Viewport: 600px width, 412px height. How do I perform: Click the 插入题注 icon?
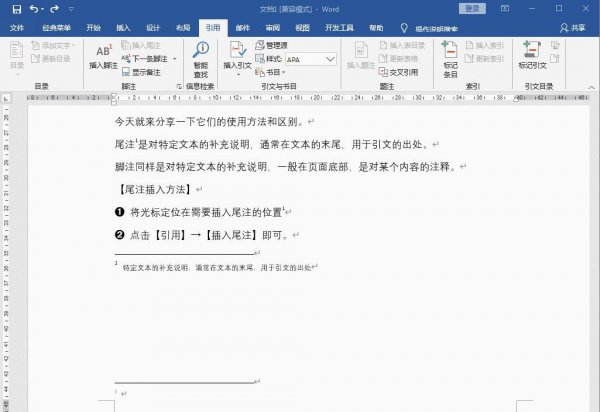361,55
